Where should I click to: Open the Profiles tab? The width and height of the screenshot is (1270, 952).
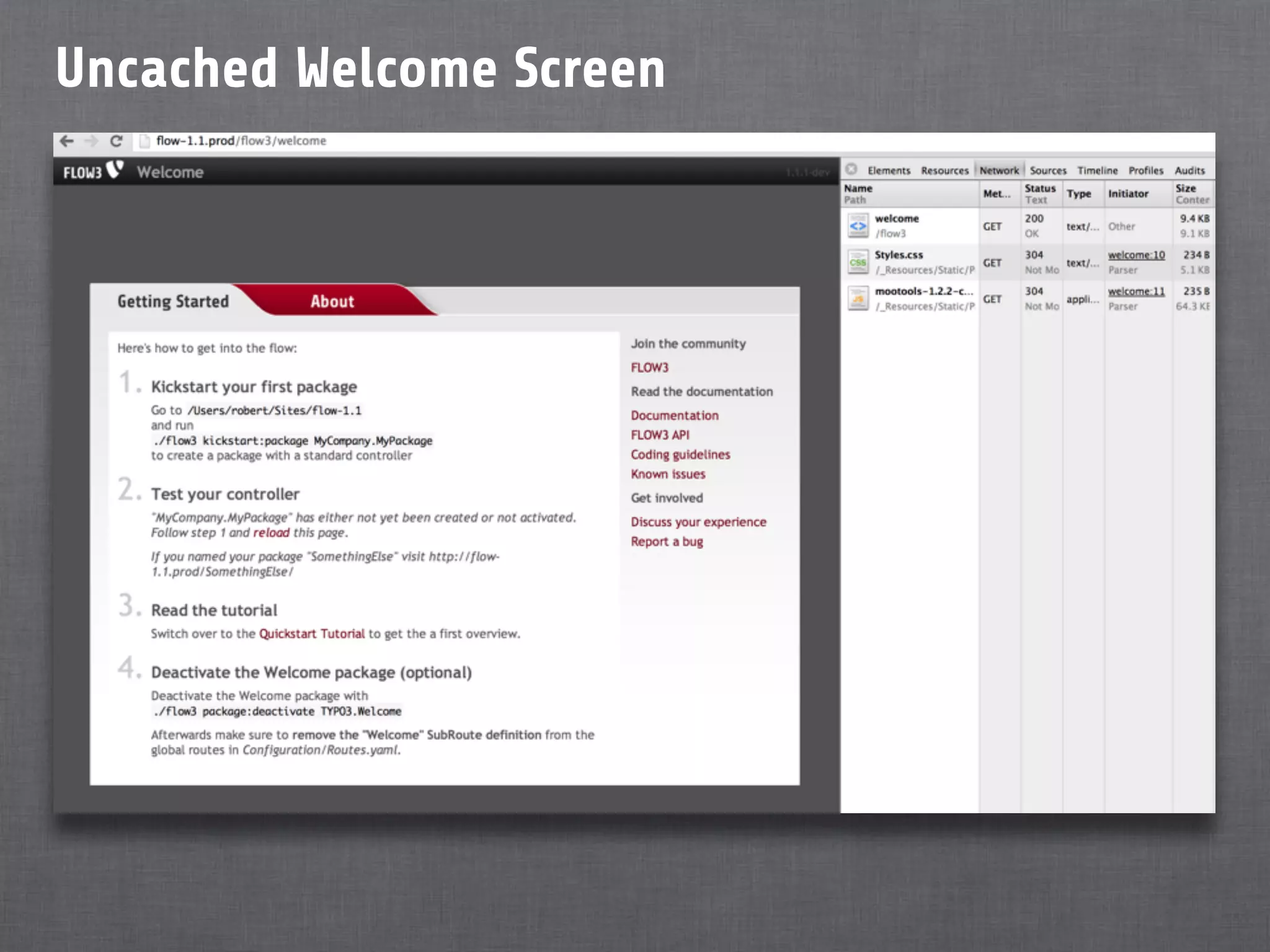pyautogui.click(x=1145, y=170)
